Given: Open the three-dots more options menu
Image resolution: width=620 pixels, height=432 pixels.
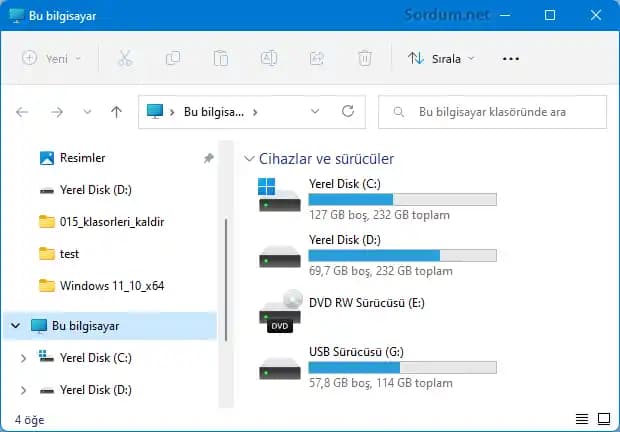Looking at the screenshot, I should click(x=511, y=58).
